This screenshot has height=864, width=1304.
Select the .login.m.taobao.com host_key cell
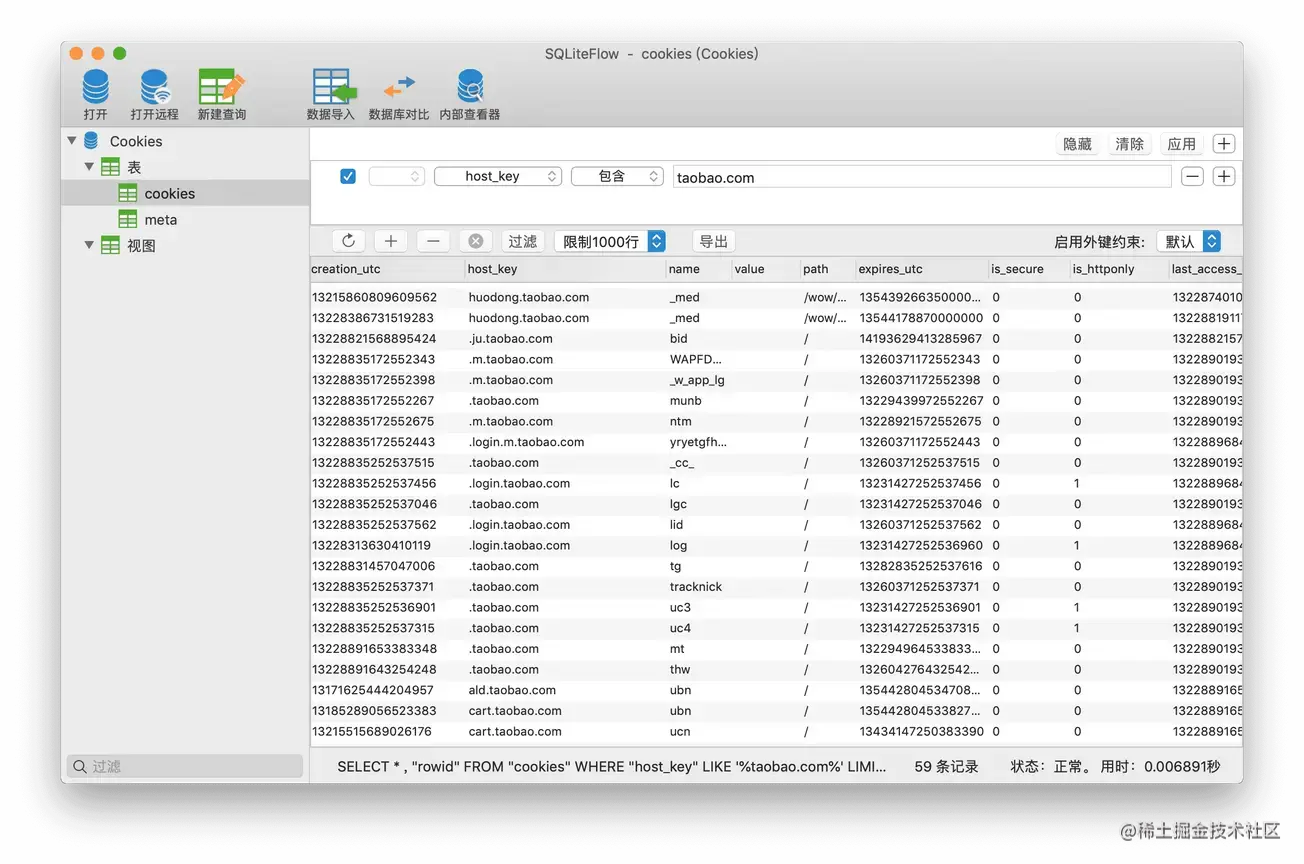(x=526, y=442)
